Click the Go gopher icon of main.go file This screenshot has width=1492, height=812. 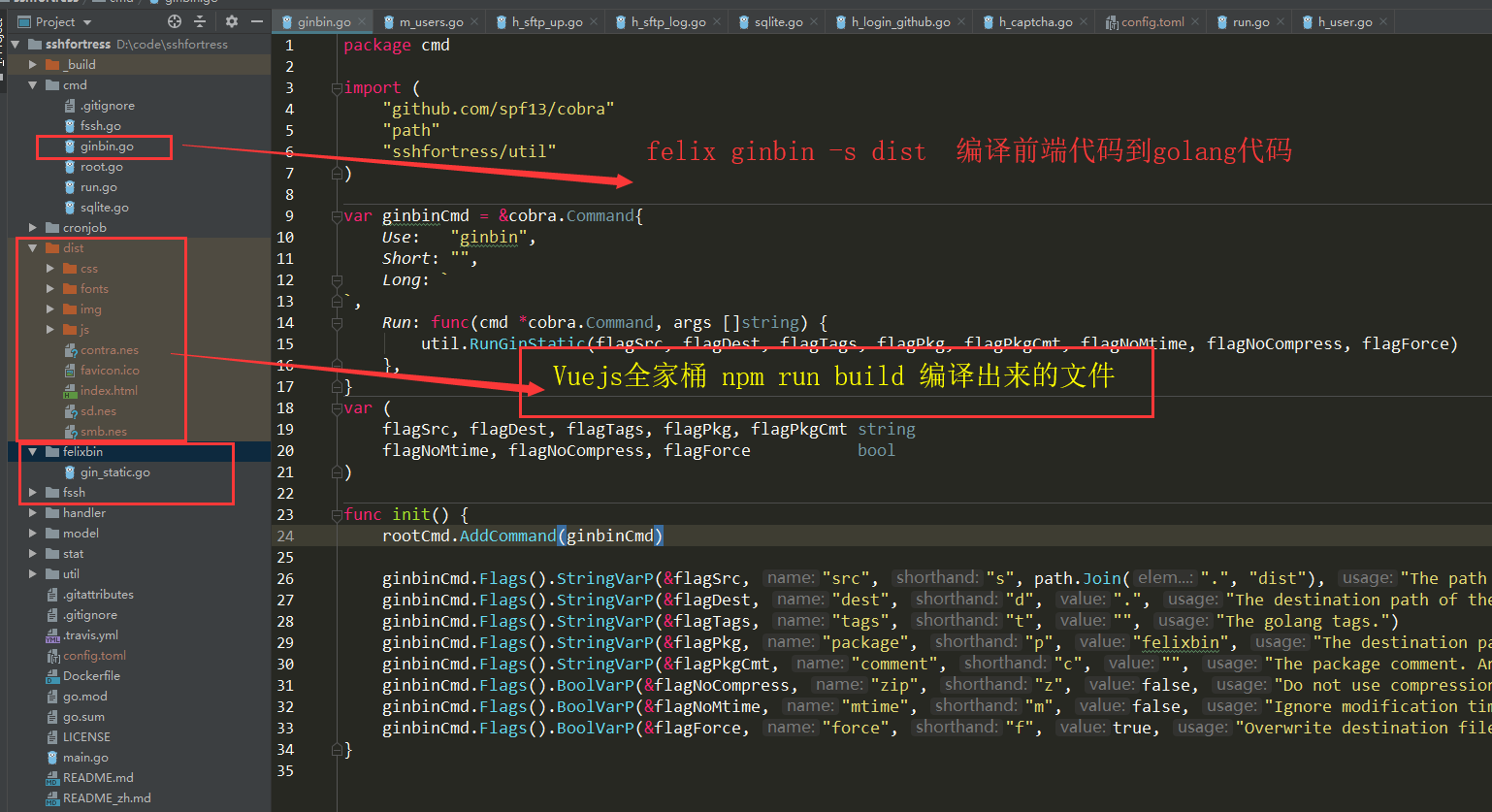[x=53, y=758]
